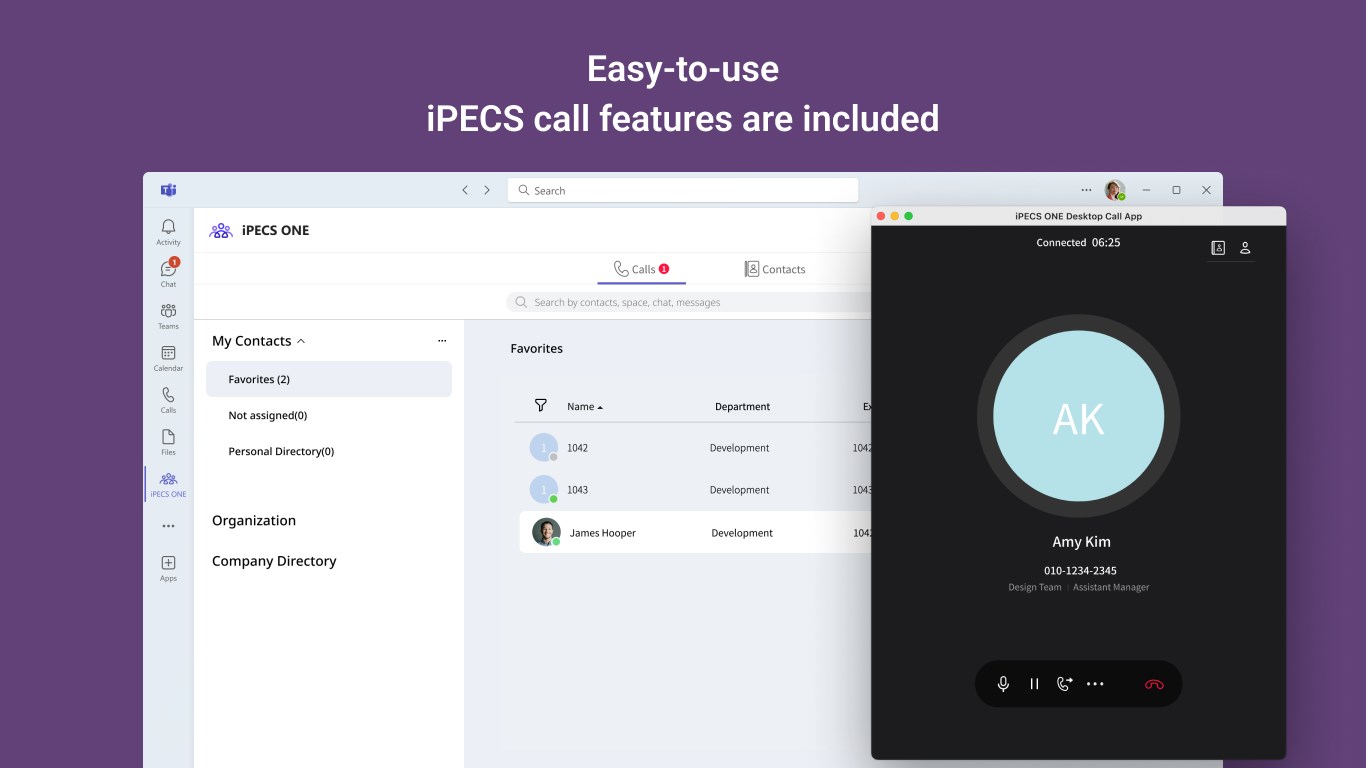
Task: Click Search by contacts, space, chat field
Action: [690, 302]
